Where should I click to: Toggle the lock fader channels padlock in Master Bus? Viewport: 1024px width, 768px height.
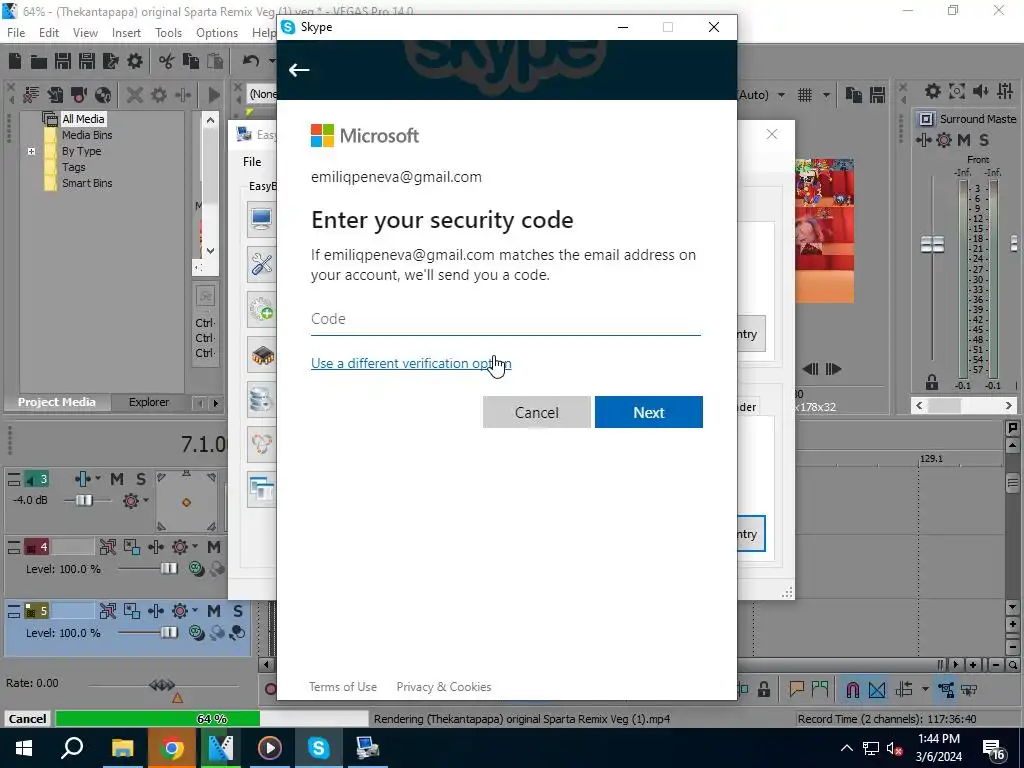pos(932,383)
